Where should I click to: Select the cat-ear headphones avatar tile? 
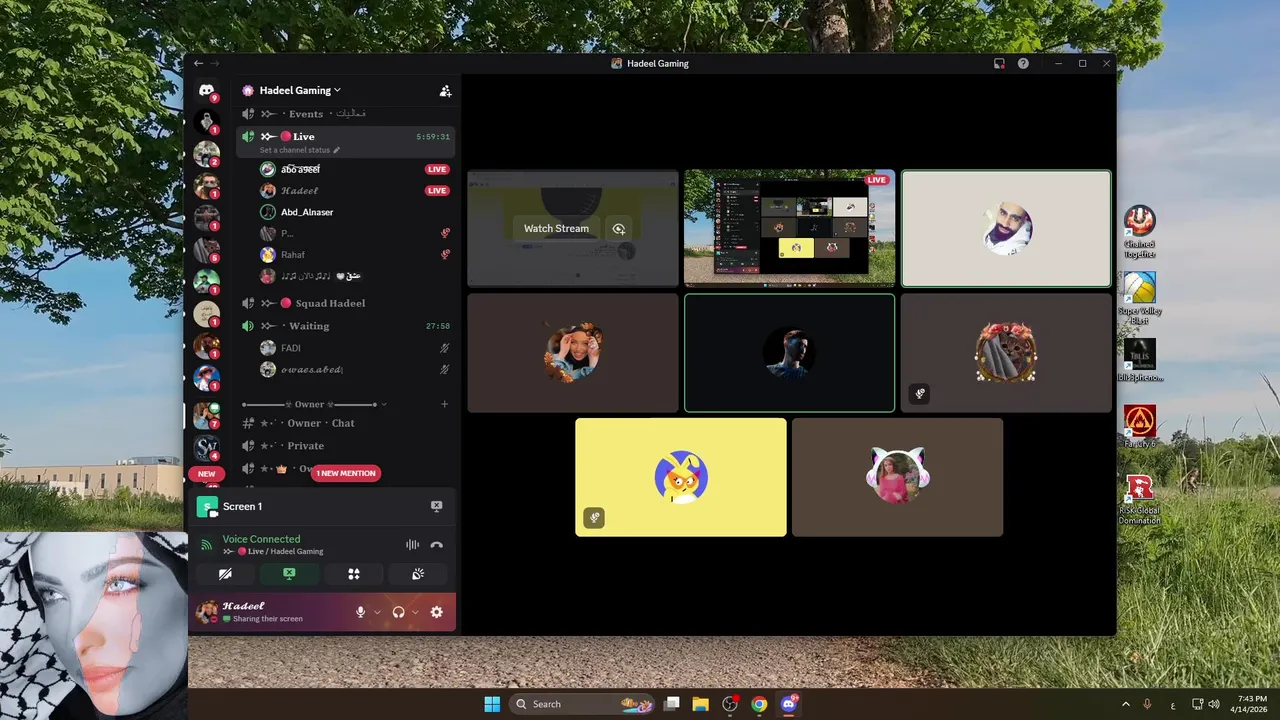point(897,477)
